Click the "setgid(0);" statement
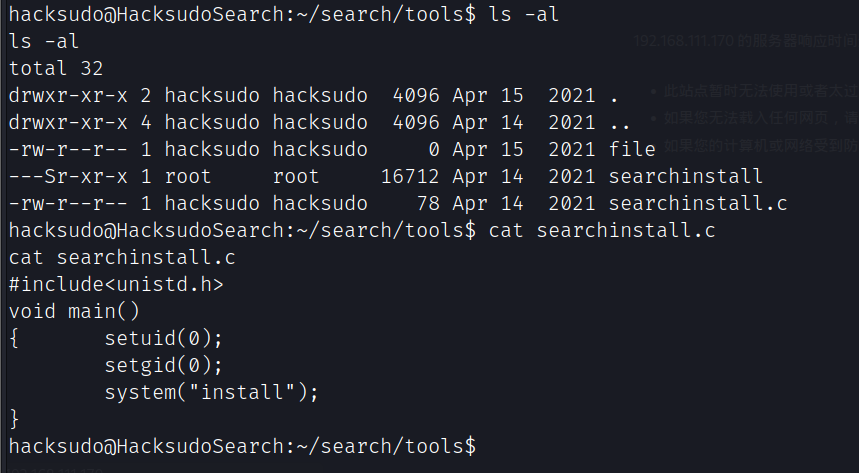 164,365
